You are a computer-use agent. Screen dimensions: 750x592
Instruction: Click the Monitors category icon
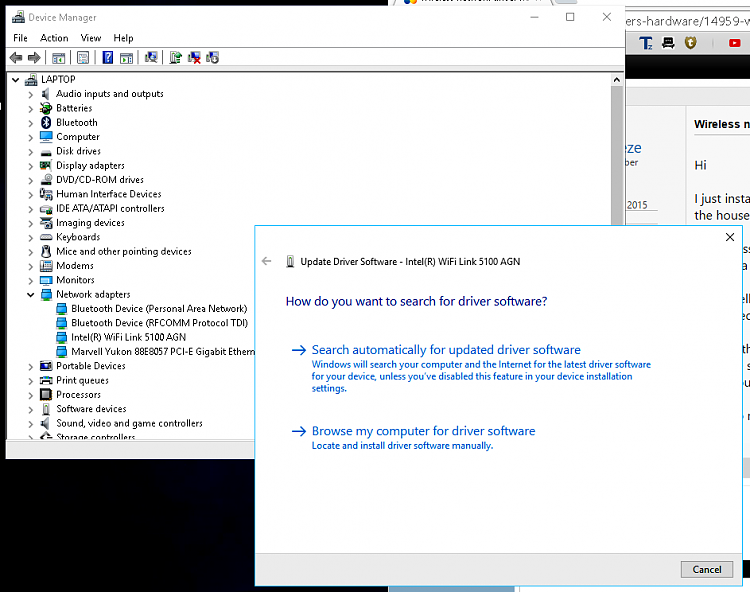click(46, 280)
